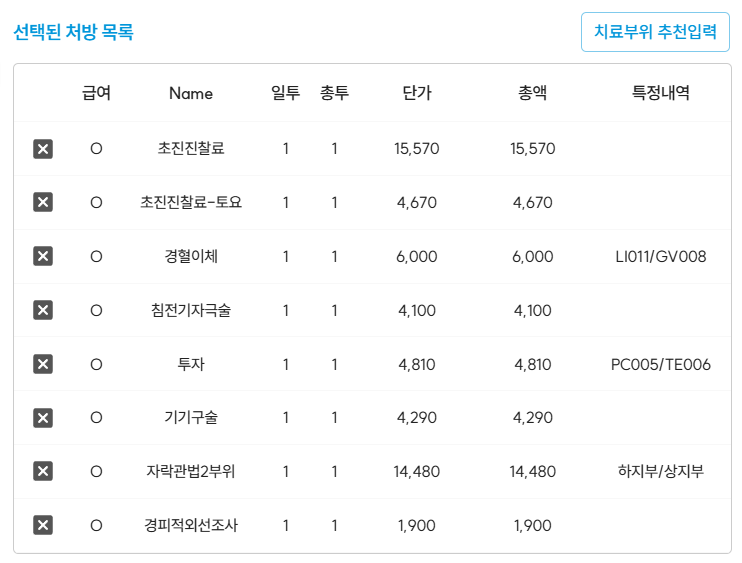Click the 단가 column header
Viewport: 742px width, 563px height.
pos(416,93)
